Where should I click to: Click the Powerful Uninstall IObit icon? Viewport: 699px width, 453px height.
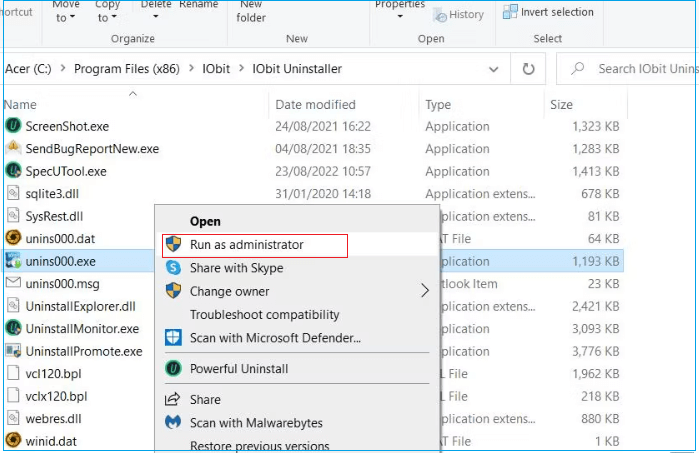(x=173, y=369)
